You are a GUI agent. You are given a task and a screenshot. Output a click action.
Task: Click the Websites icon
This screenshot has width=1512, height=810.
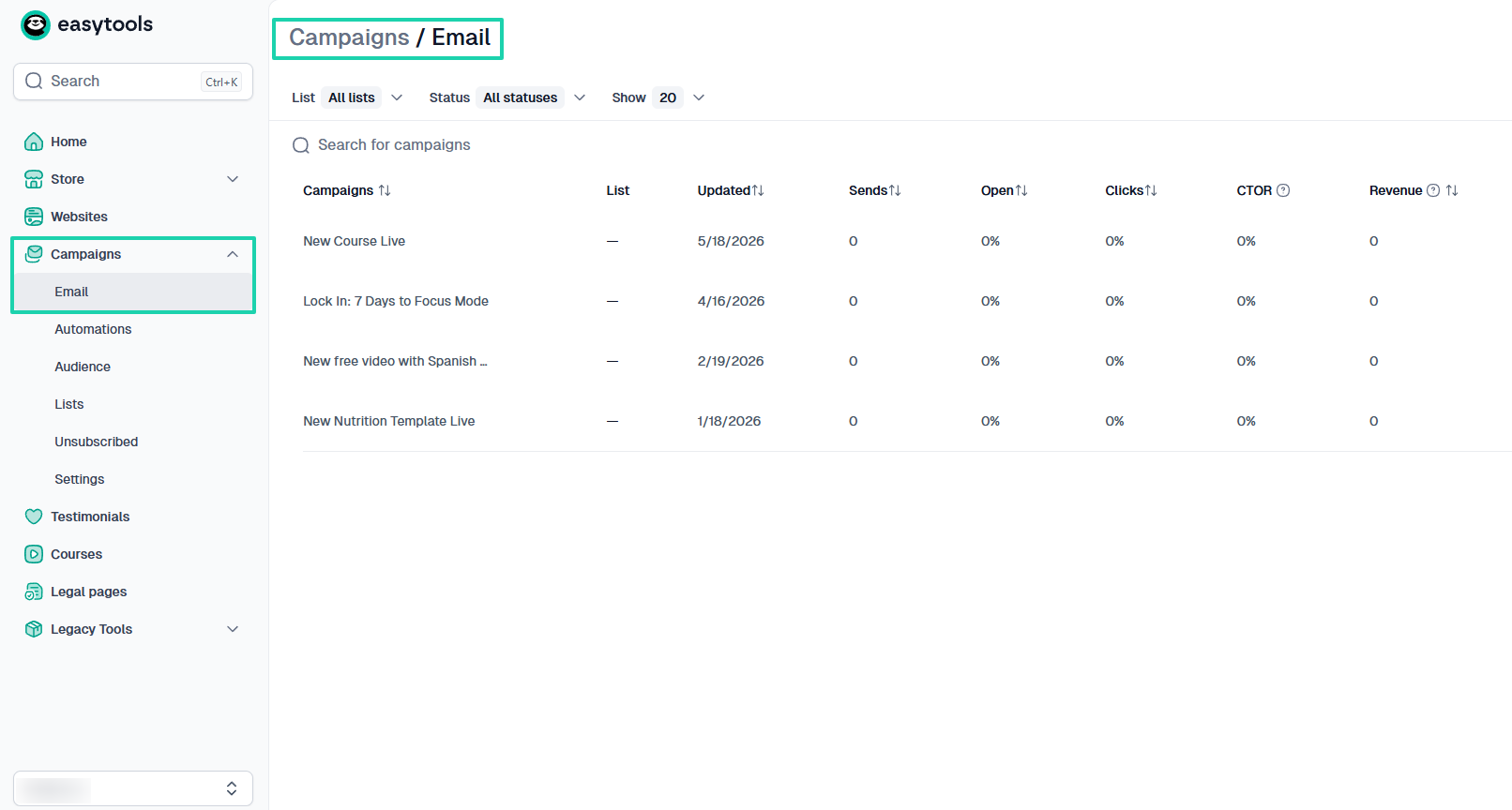[x=34, y=217]
